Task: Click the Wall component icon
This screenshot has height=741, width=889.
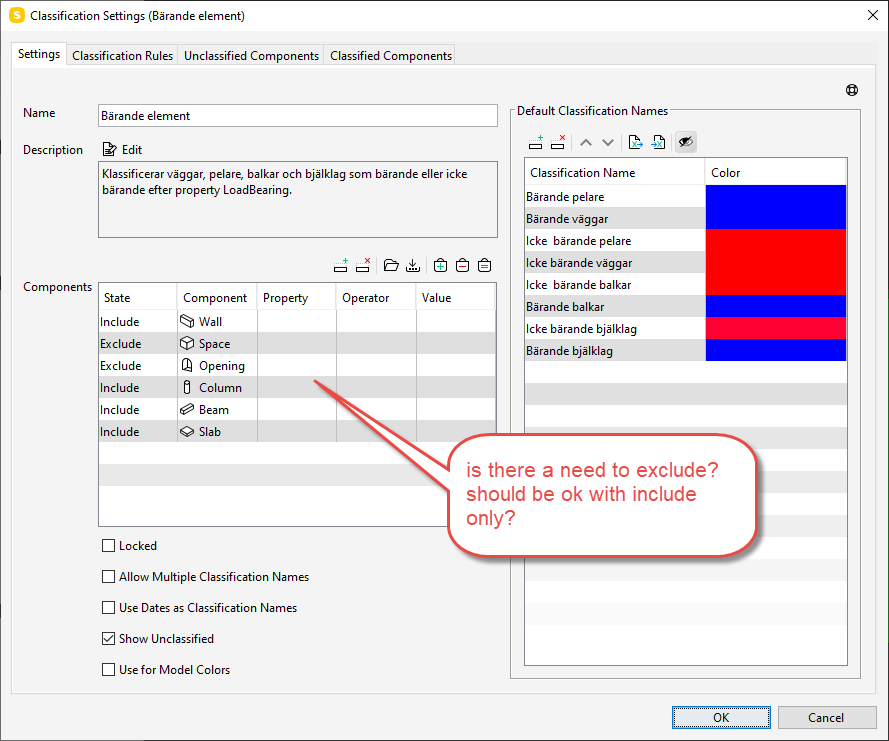Action: tap(187, 321)
